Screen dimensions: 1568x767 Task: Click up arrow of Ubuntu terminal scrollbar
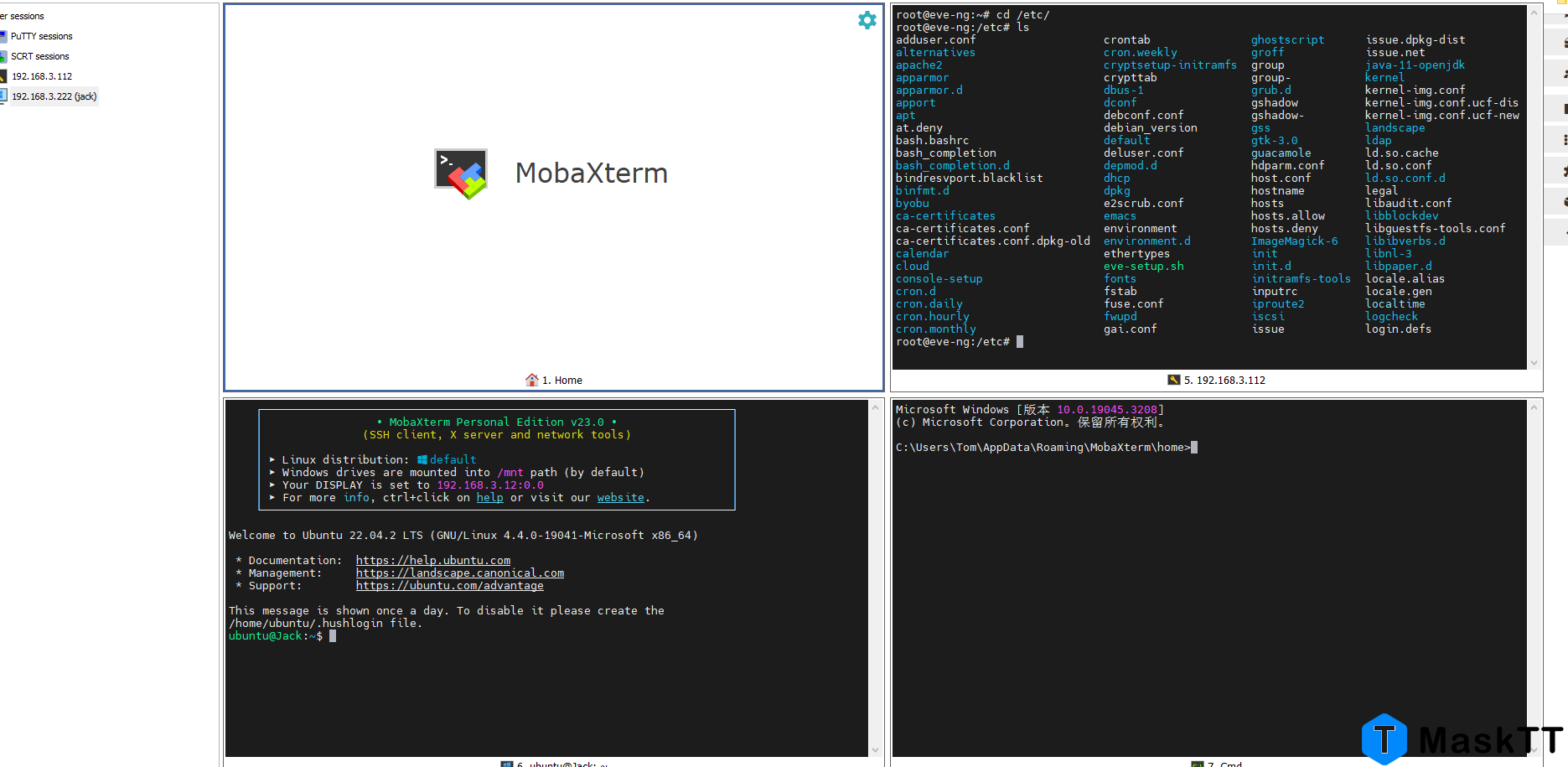tap(876, 408)
